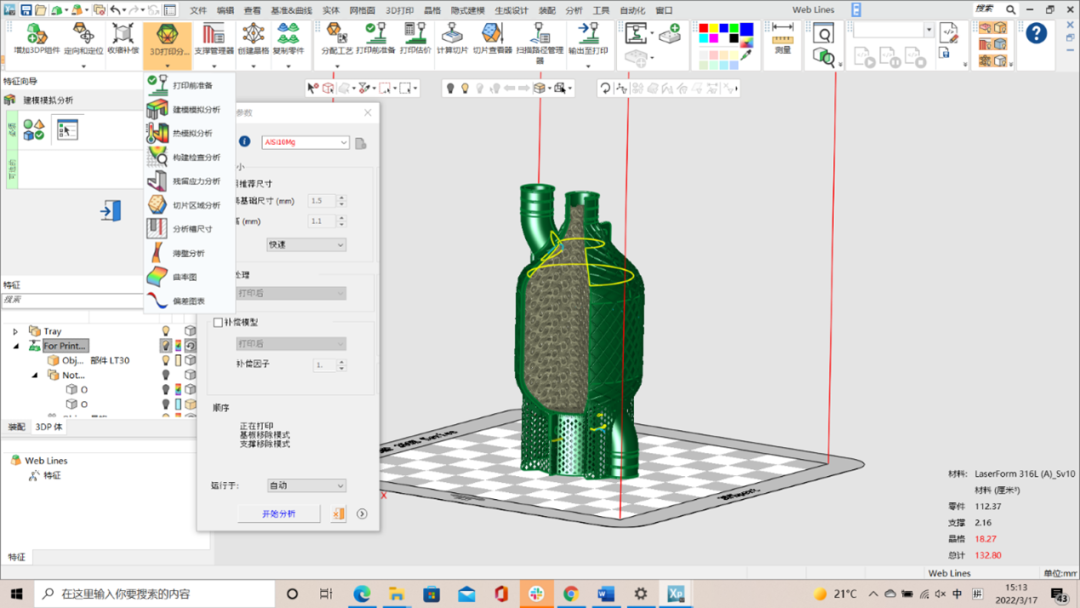Choose 薄壁分析 from the analysis list
The height and width of the screenshot is (608, 1080).
tap(190, 253)
